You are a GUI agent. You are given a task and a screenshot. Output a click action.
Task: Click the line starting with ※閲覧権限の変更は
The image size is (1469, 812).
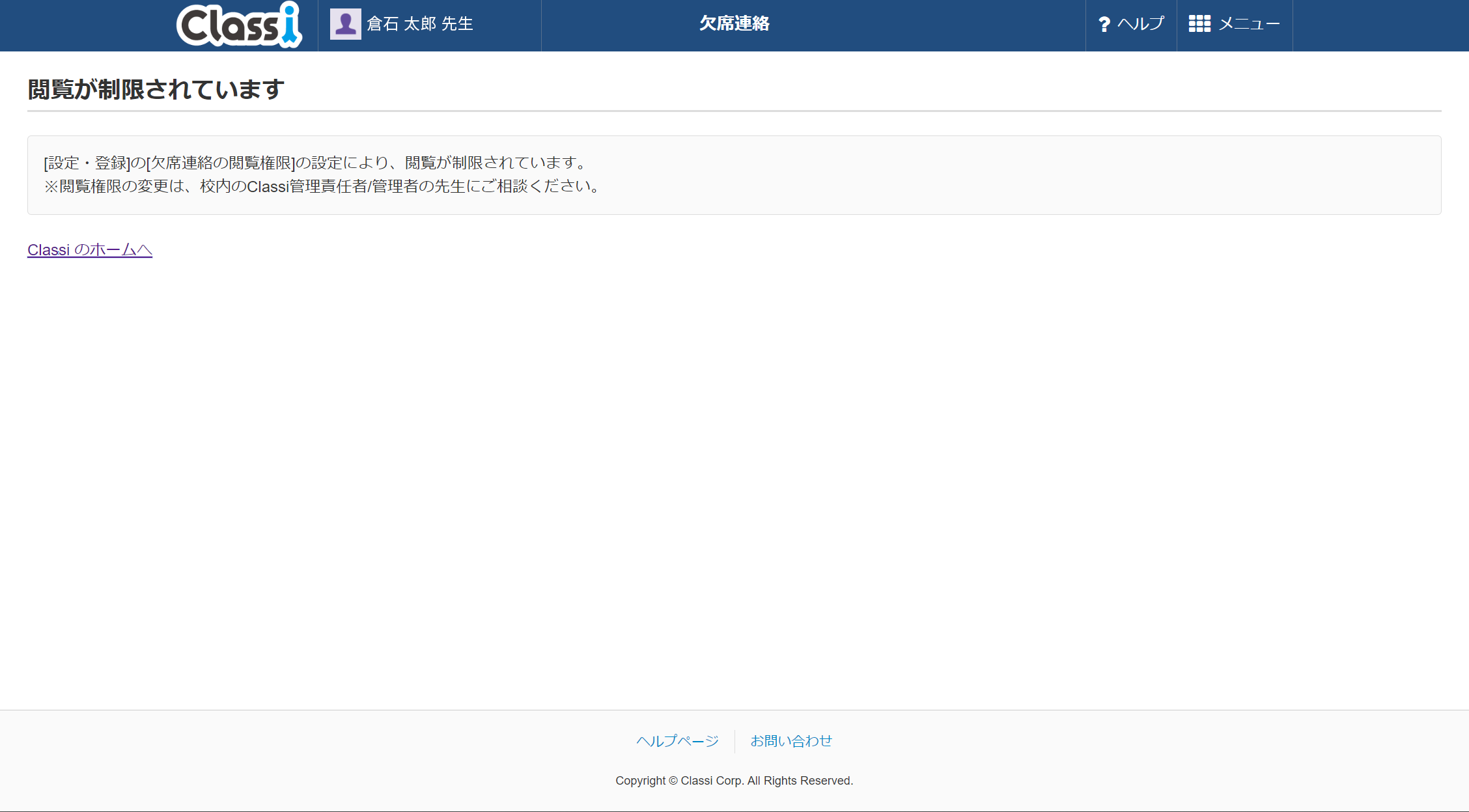[323, 186]
